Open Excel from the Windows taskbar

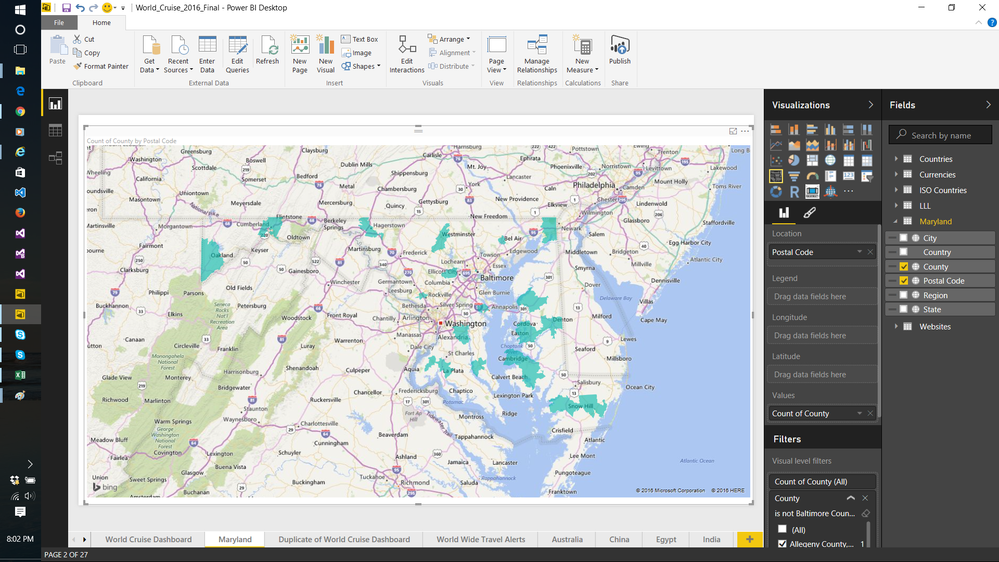pos(20,375)
